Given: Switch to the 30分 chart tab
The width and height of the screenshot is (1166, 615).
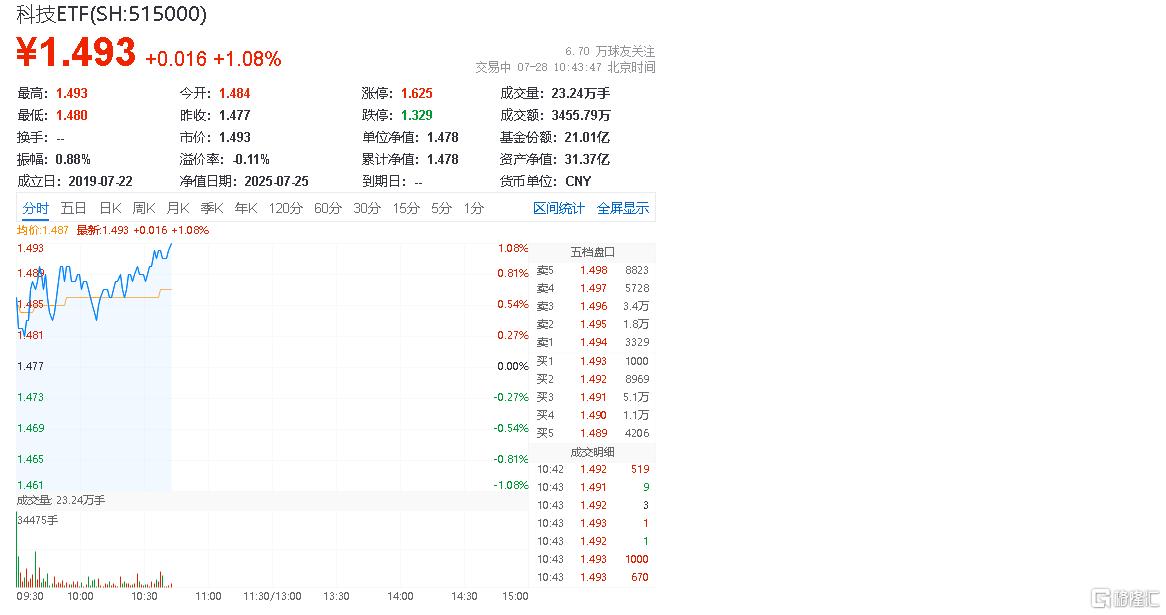Looking at the screenshot, I should point(367,208).
